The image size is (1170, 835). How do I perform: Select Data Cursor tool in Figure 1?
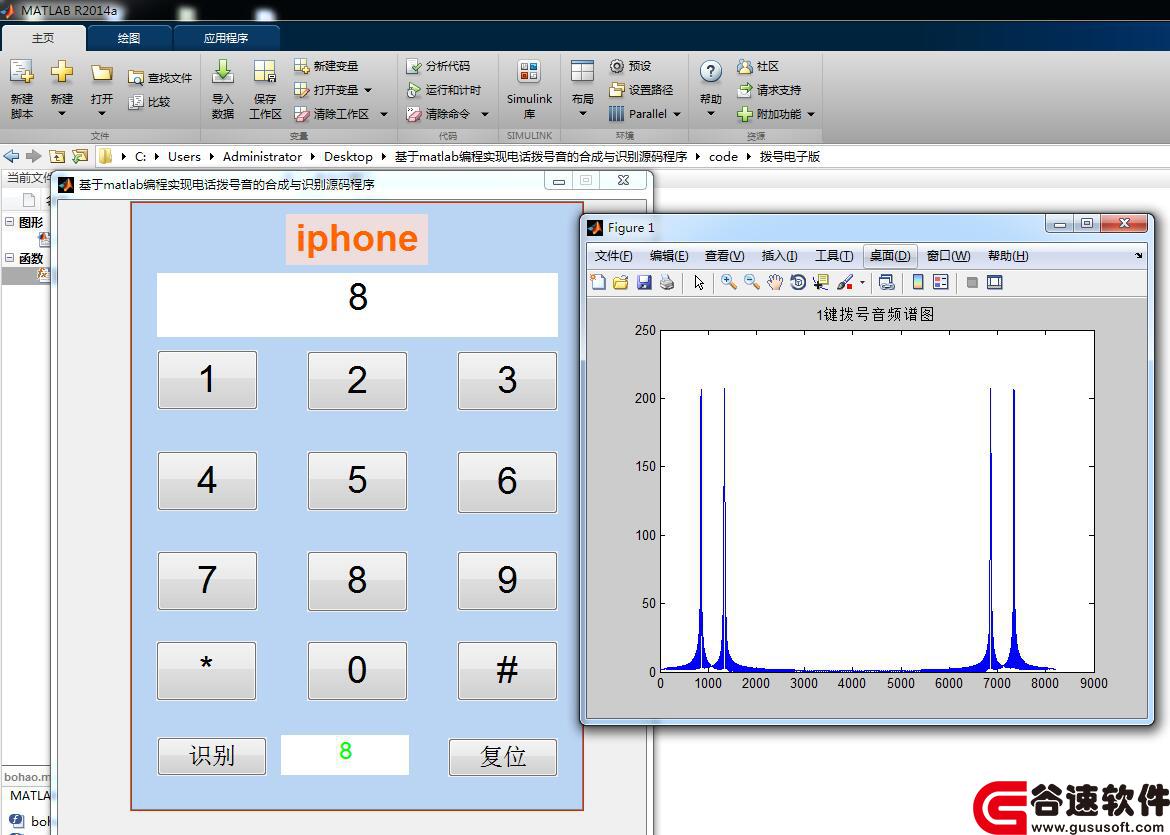coord(821,282)
